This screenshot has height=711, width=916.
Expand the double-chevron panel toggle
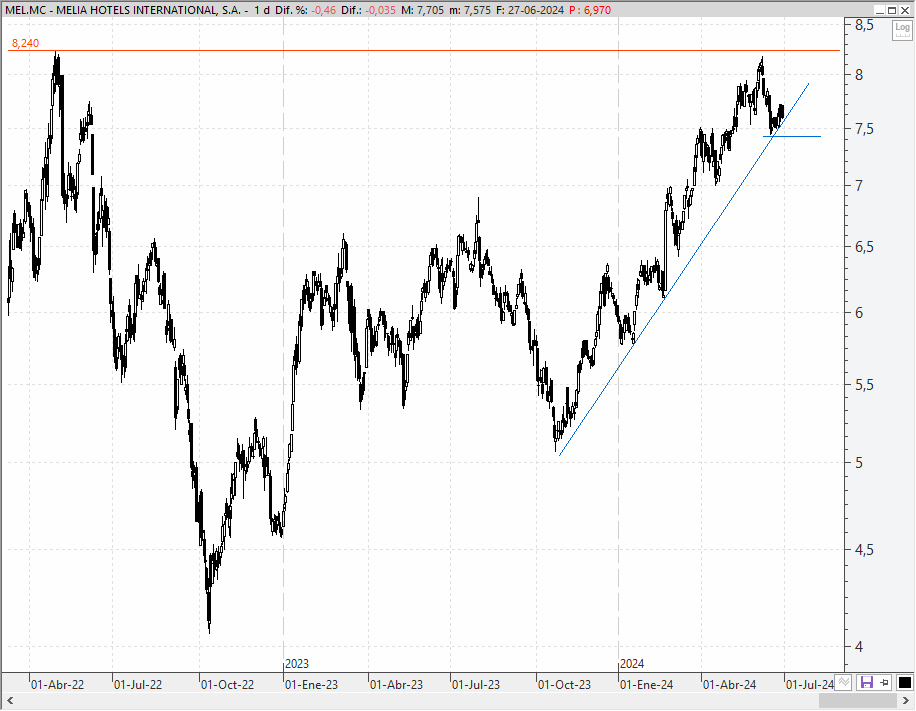(x=843, y=682)
